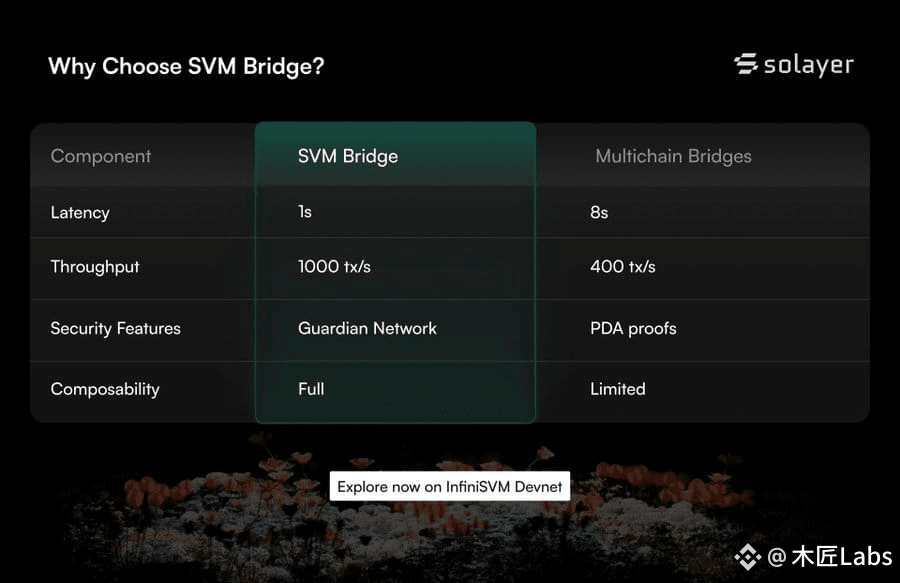Click the Latency row label

point(80,213)
